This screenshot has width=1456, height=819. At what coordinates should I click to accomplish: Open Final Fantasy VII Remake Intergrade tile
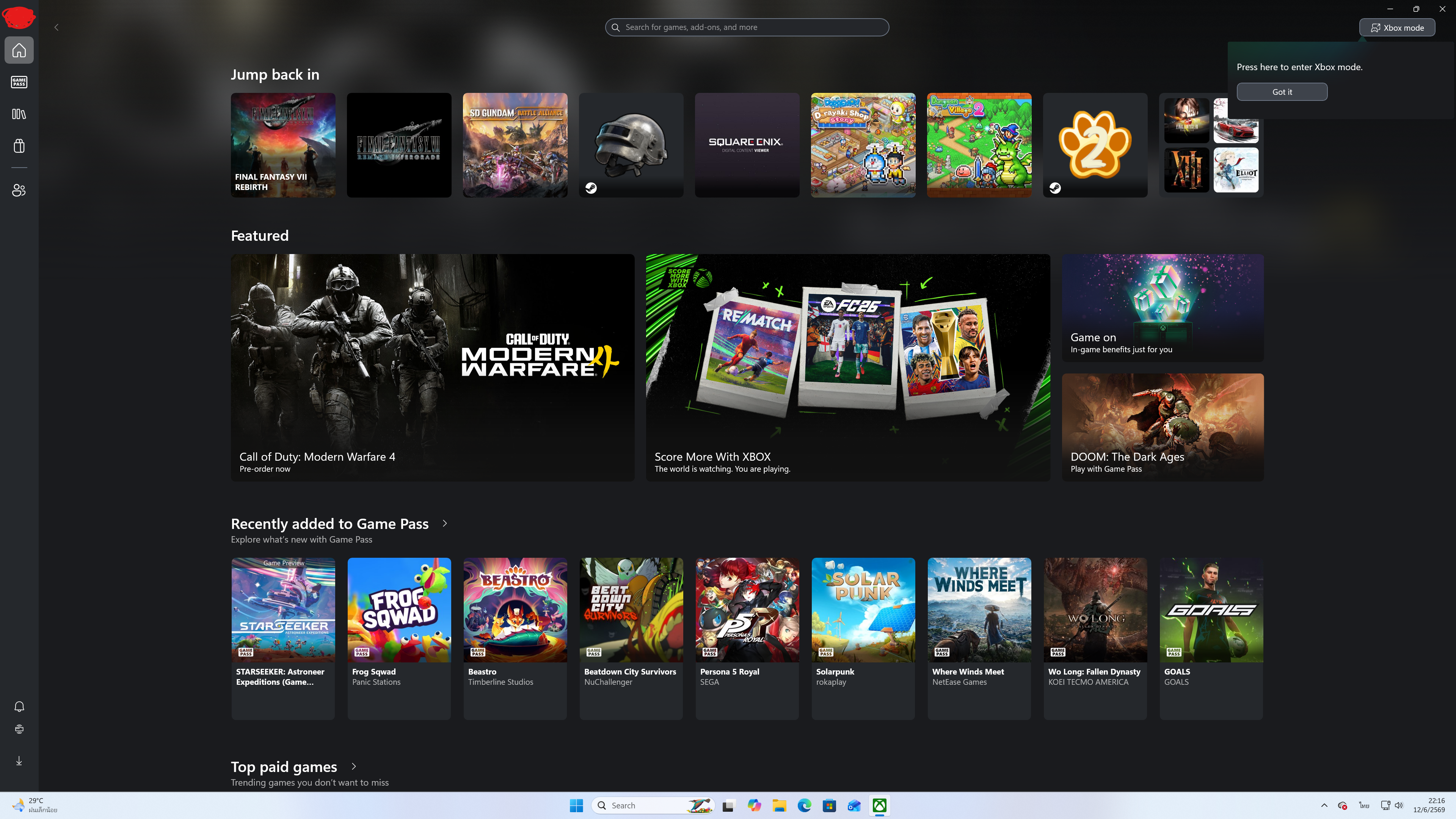tap(399, 145)
